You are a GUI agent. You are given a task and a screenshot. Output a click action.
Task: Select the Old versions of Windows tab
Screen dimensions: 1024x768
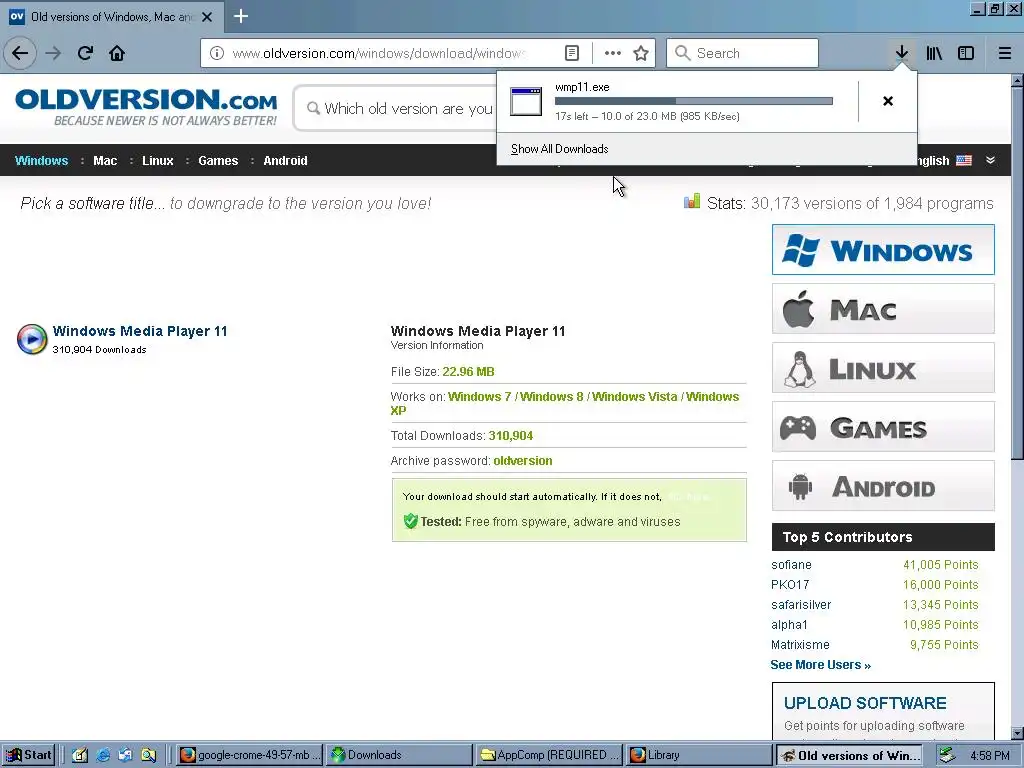click(x=111, y=17)
